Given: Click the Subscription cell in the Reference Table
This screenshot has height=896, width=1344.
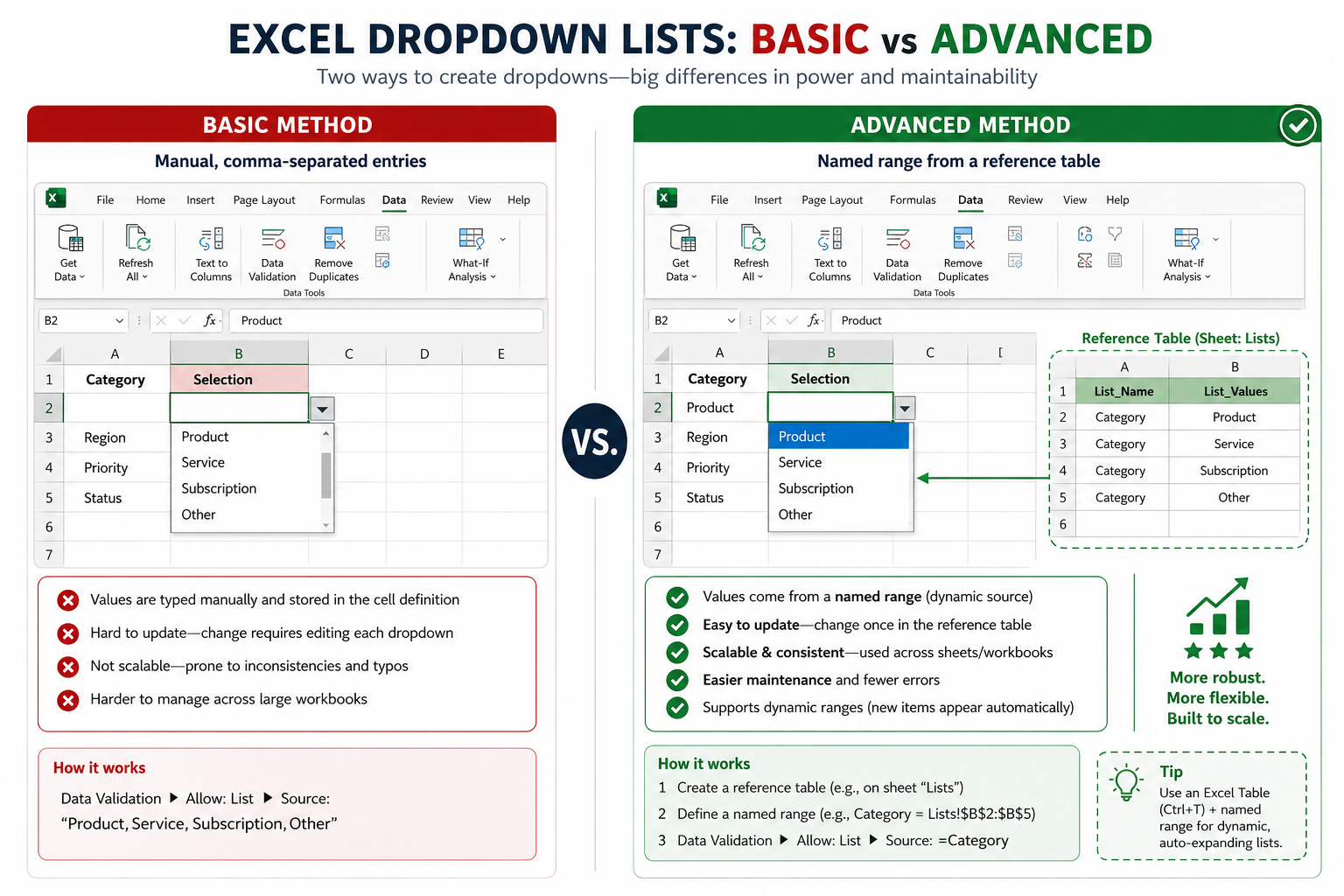Looking at the screenshot, I should (1234, 471).
